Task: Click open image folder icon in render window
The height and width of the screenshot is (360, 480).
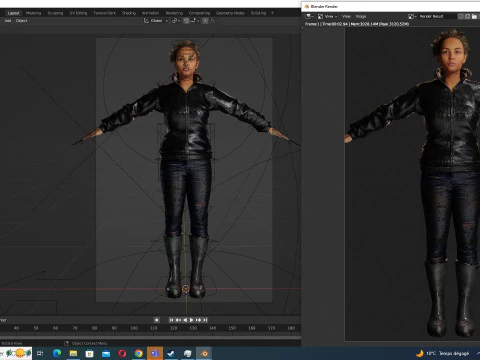Action: [x=474, y=16]
